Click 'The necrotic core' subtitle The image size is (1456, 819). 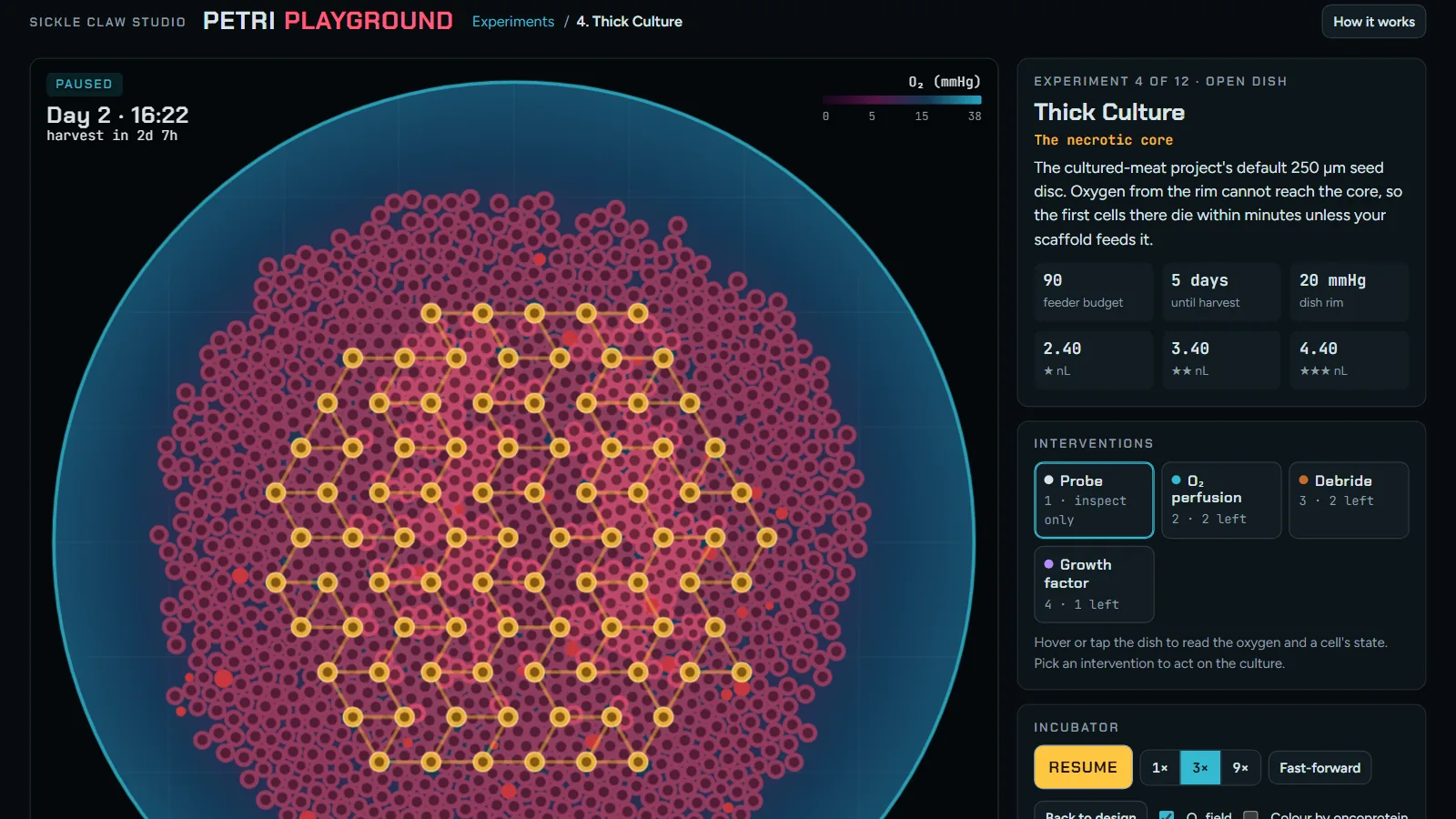(x=1103, y=140)
